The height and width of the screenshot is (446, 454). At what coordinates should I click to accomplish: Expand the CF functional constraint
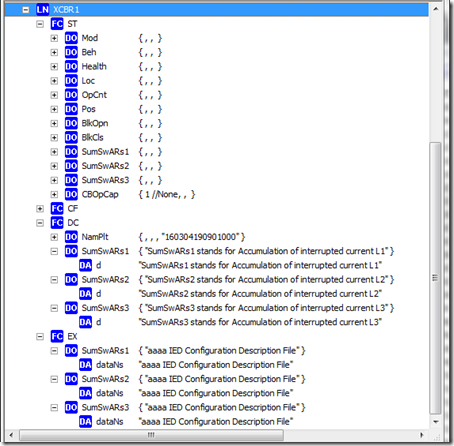coord(40,209)
